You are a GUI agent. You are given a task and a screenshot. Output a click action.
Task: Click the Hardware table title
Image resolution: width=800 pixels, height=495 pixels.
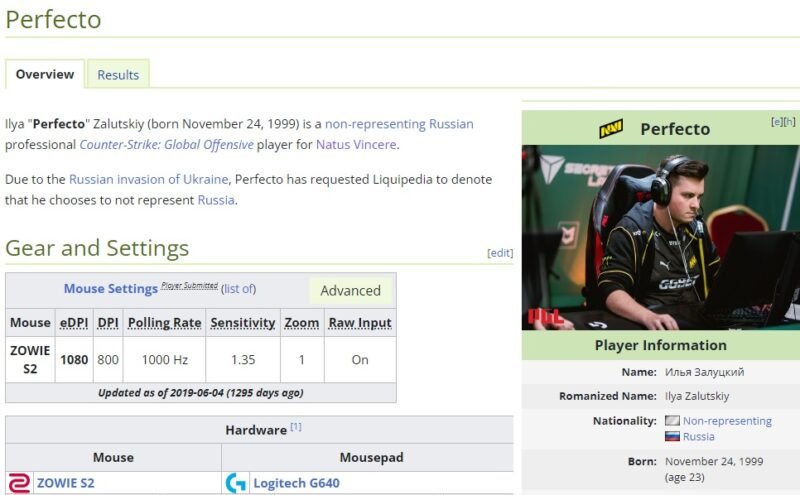(256, 430)
